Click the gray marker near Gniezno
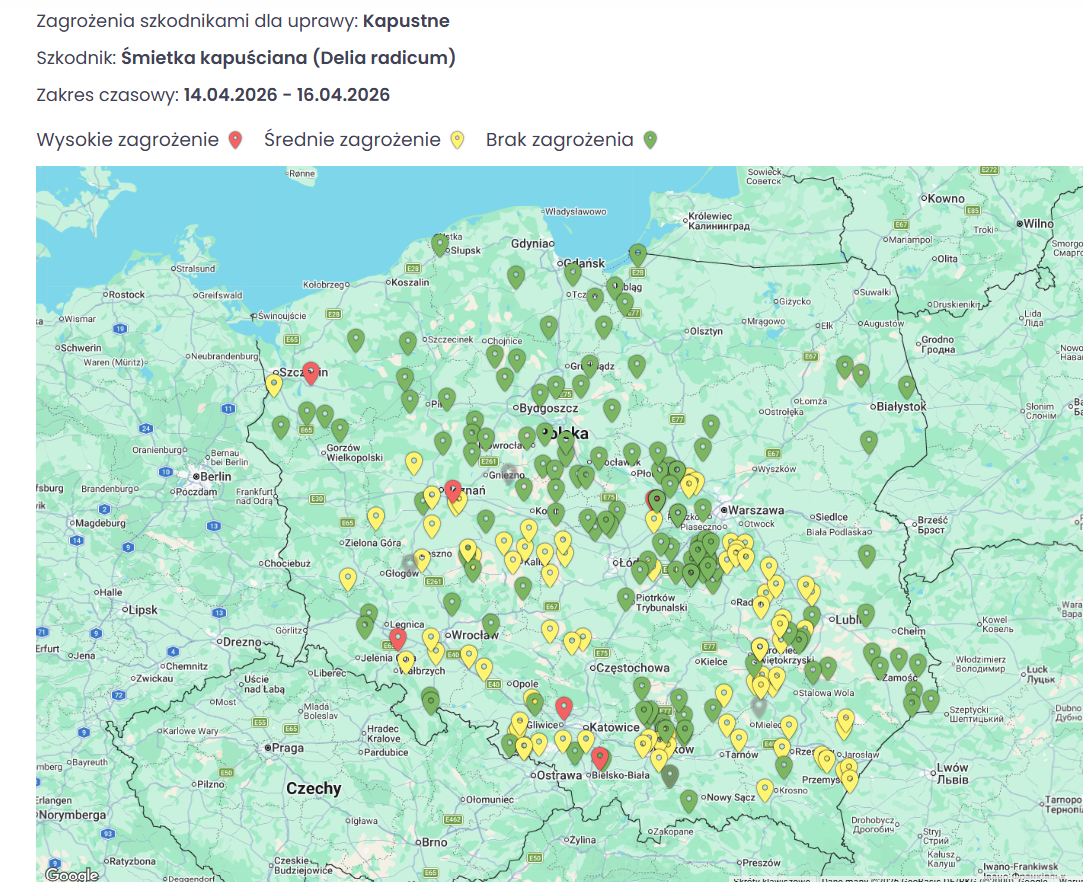 tap(509, 474)
